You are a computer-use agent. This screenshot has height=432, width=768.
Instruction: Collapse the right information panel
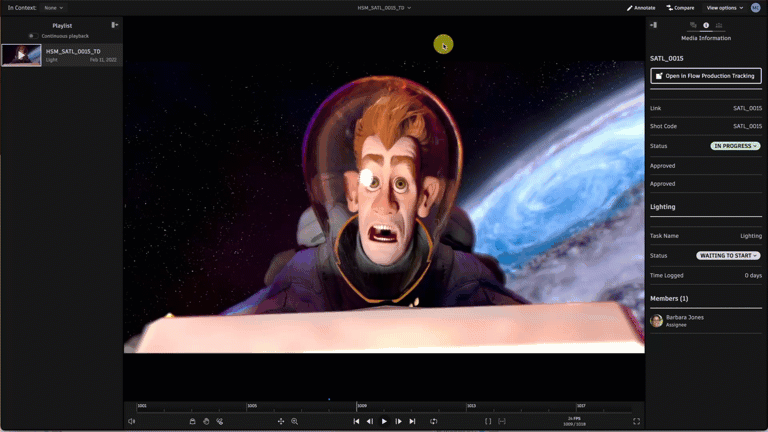[653, 25]
